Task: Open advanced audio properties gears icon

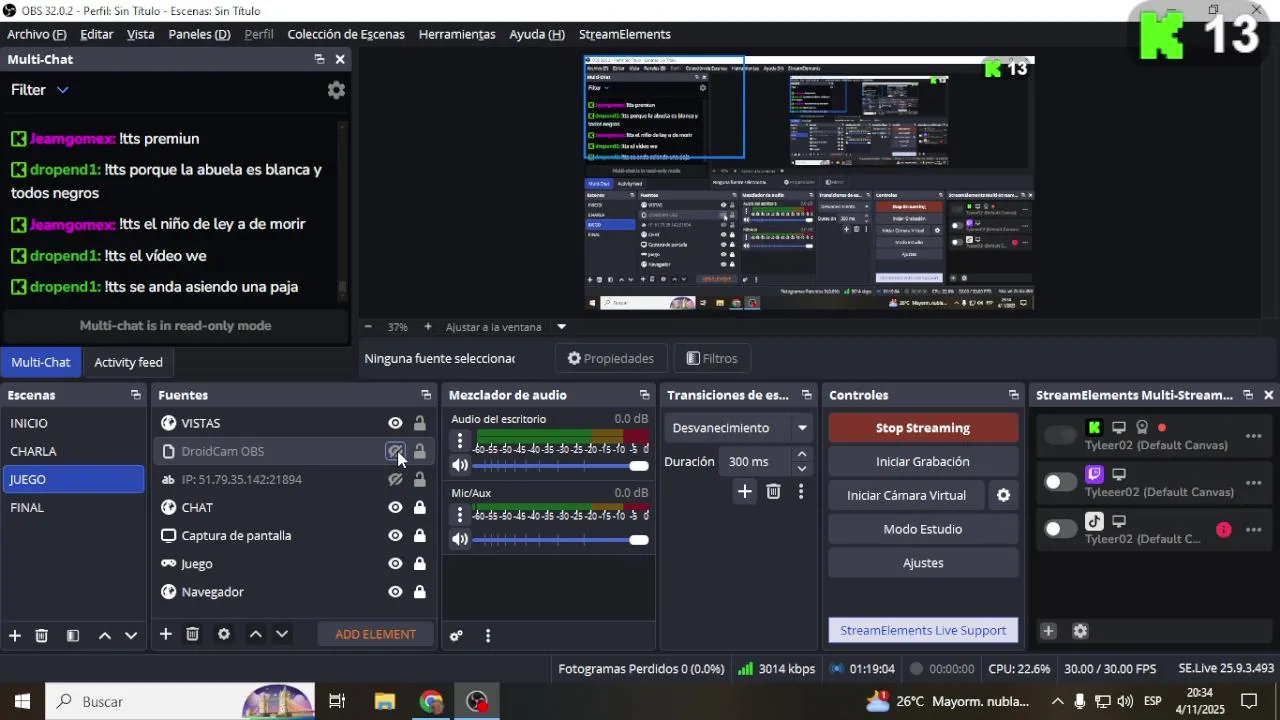Action: tap(456, 635)
